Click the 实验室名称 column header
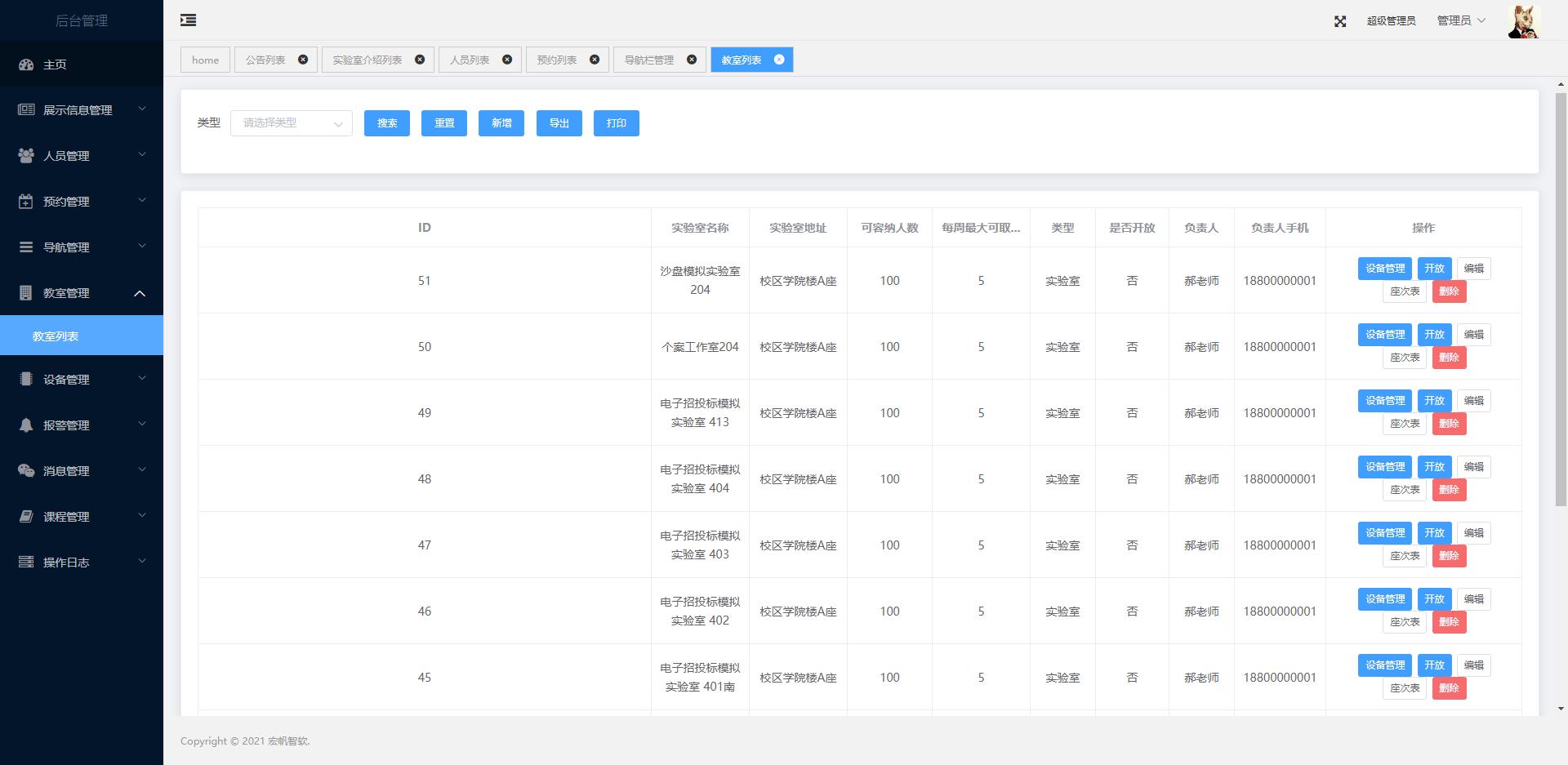1568x765 pixels. (x=700, y=228)
